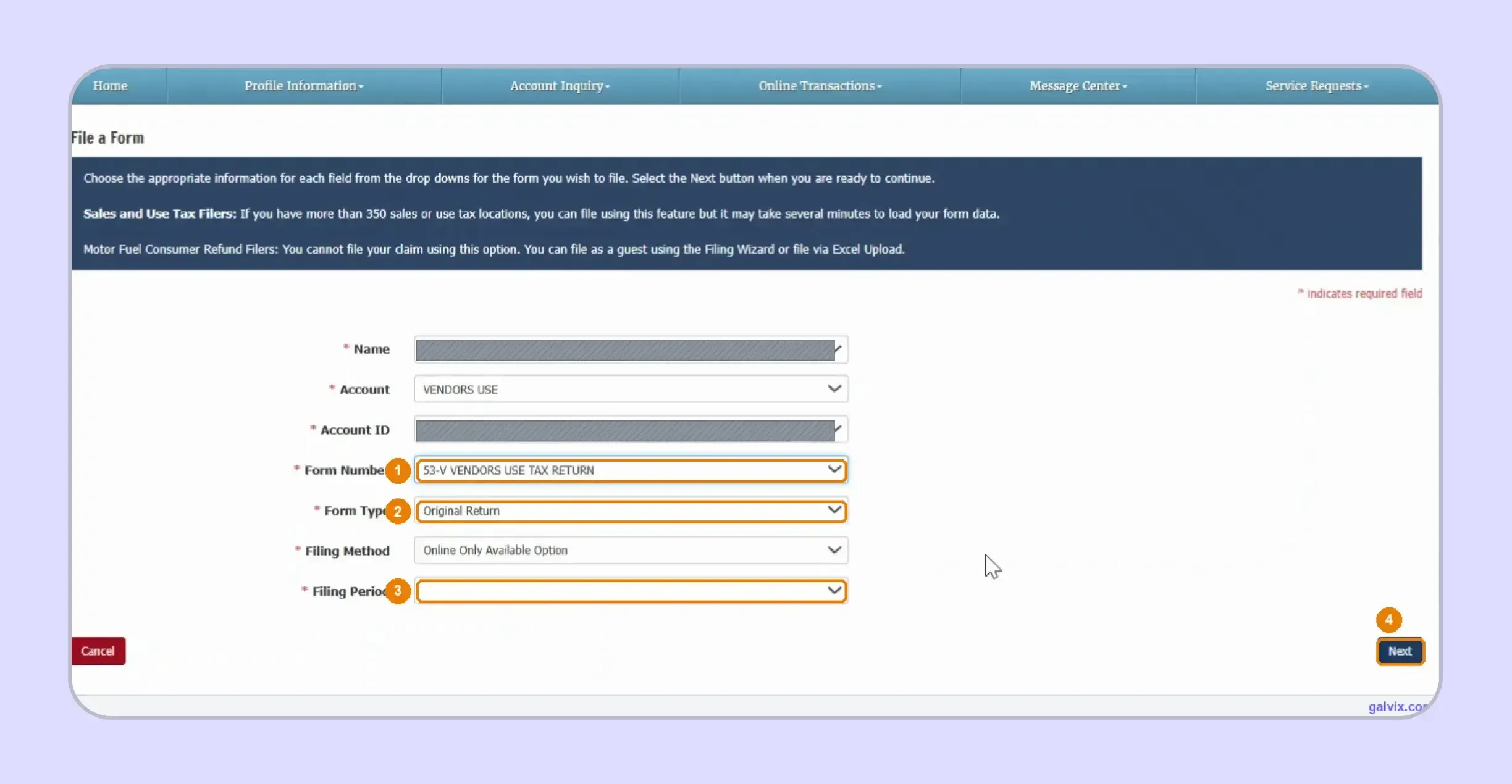Expand the Service Requests menu

point(1317,86)
